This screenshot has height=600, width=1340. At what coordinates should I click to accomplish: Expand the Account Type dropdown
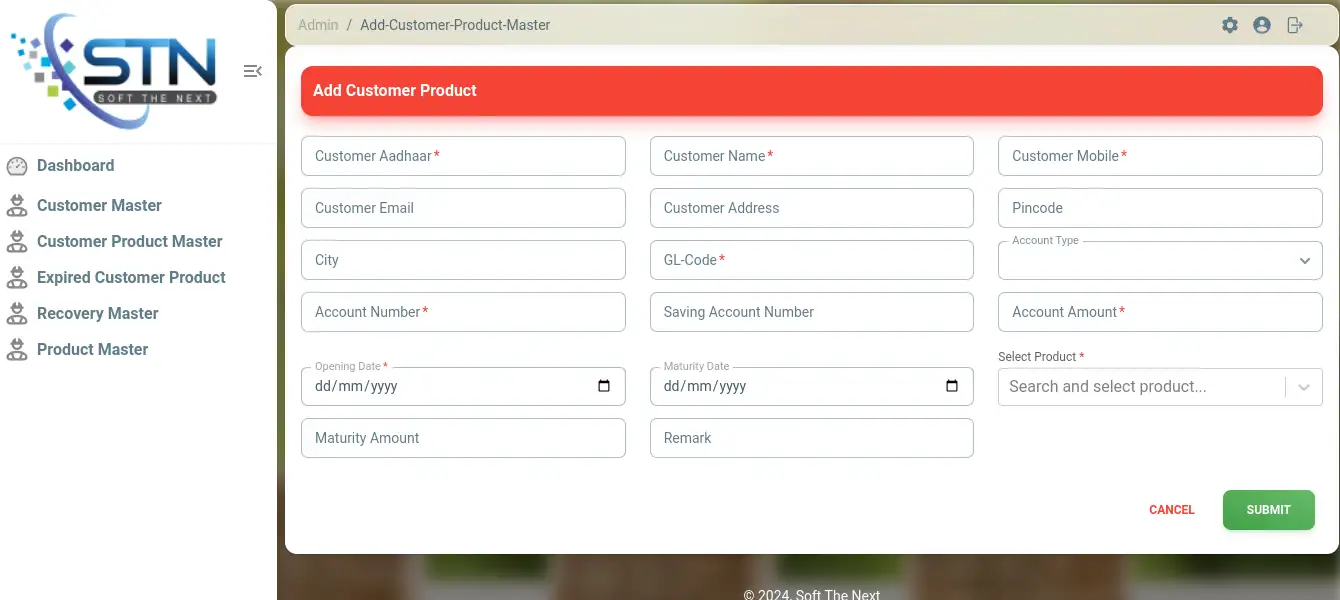click(x=1304, y=261)
